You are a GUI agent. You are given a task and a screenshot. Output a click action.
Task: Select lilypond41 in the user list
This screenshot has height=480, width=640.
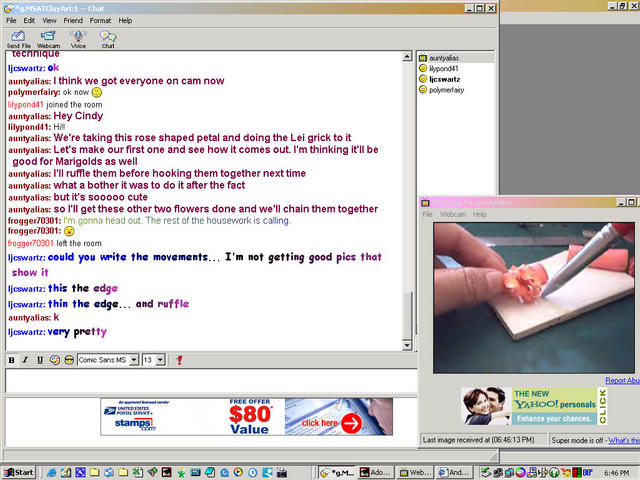coord(444,69)
